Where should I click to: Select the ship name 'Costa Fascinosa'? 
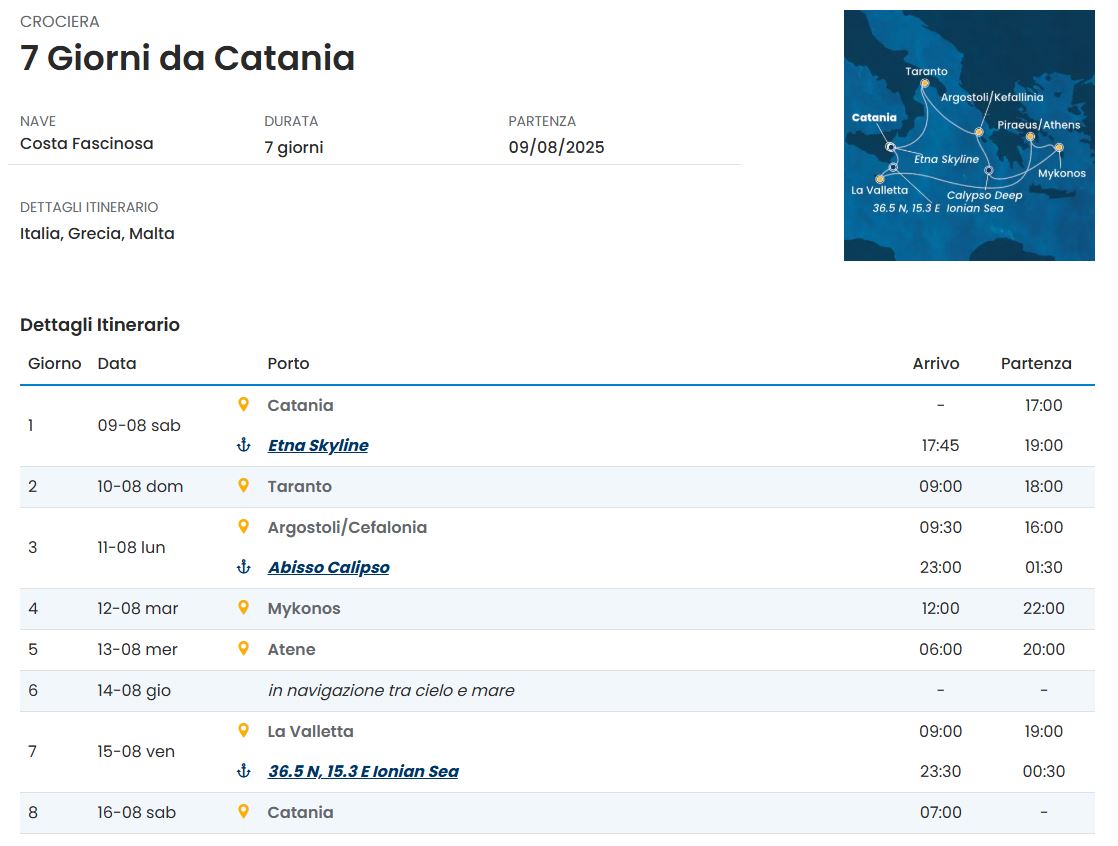coord(86,143)
